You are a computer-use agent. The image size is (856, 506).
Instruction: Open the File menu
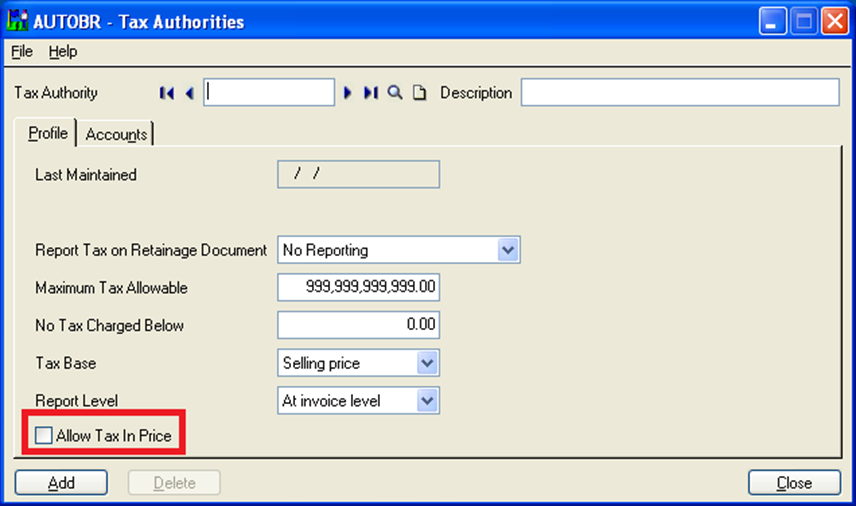(x=22, y=51)
